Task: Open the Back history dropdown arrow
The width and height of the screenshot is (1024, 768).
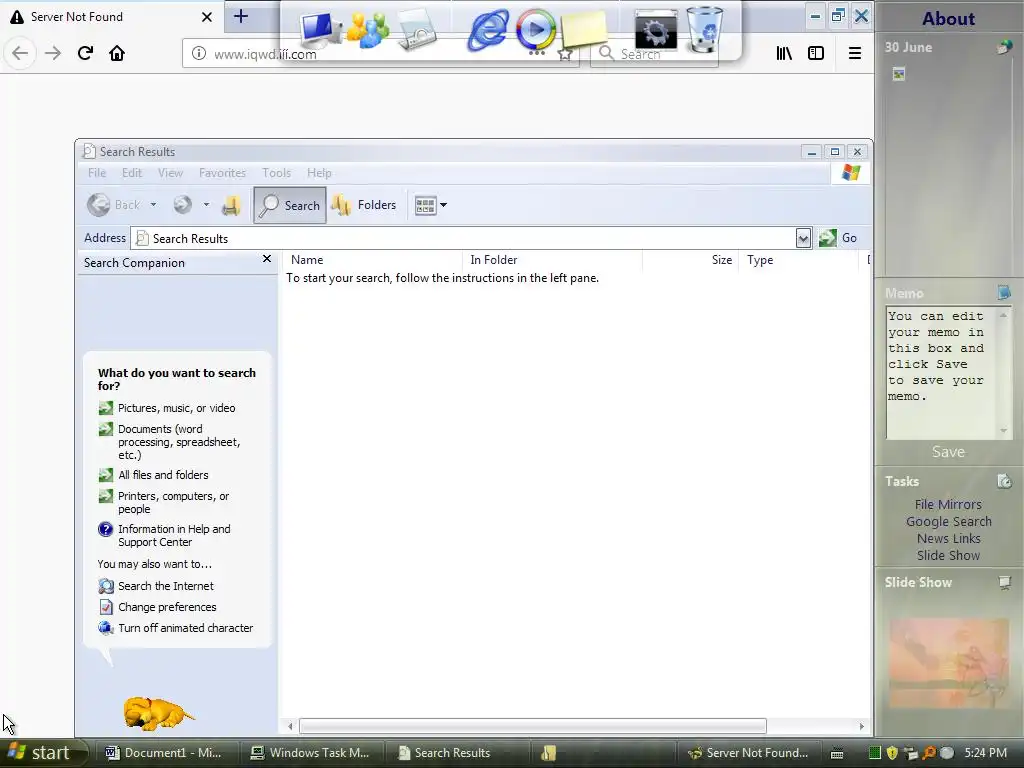Action: tap(153, 205)
